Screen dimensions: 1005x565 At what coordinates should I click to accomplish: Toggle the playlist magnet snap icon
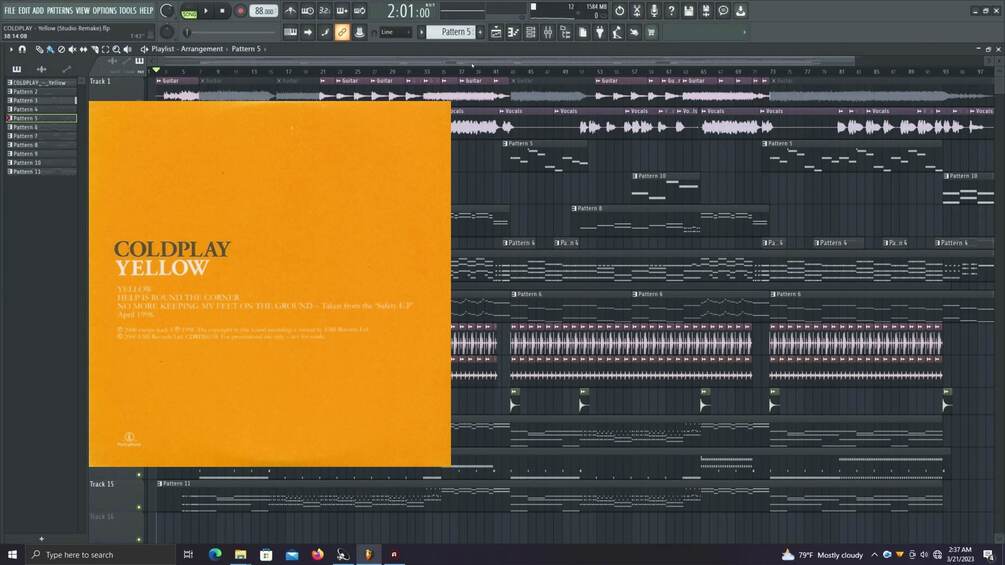pos(22,49)
